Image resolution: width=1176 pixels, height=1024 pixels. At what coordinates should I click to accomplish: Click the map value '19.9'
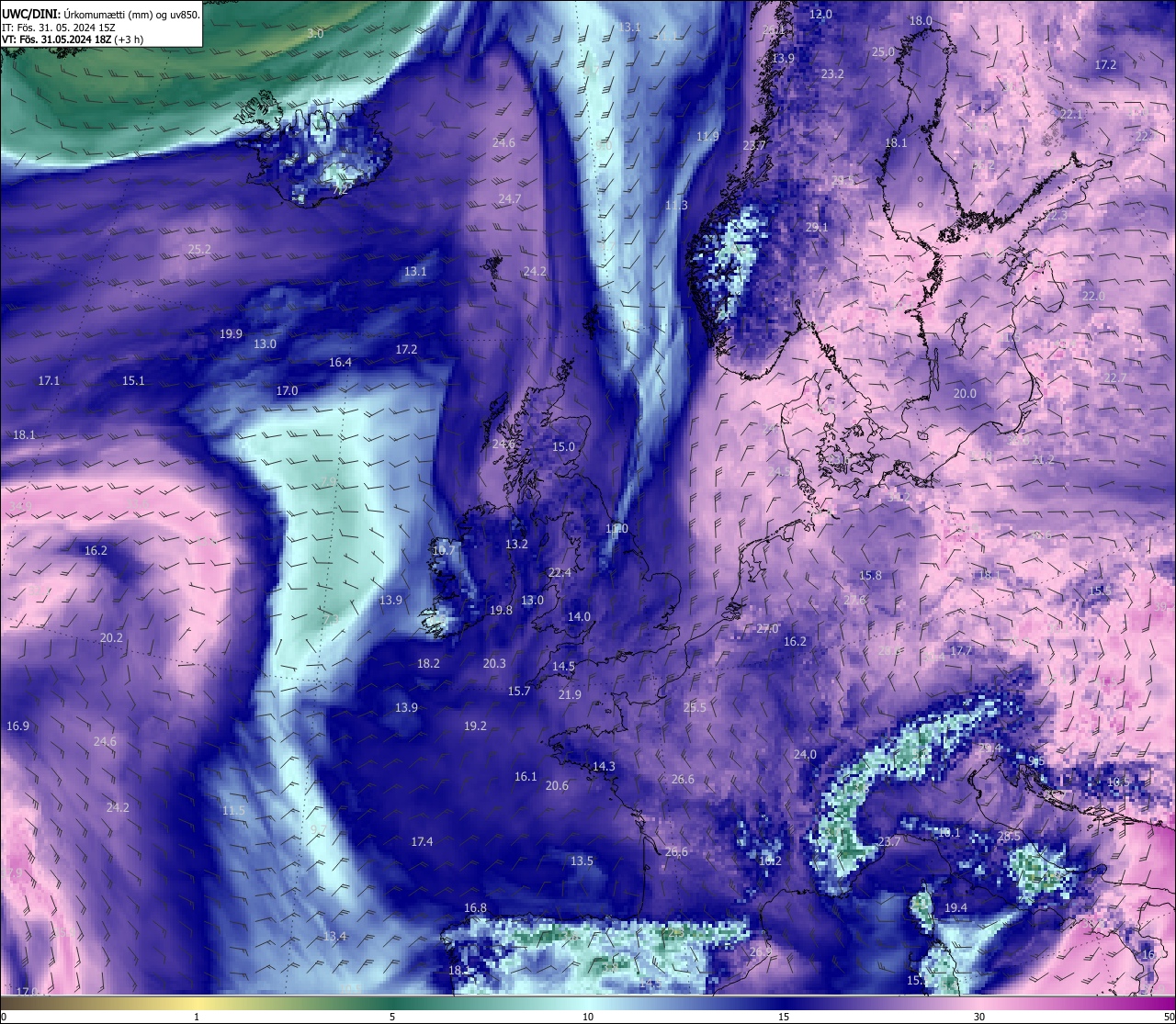[x=231, y=333]
